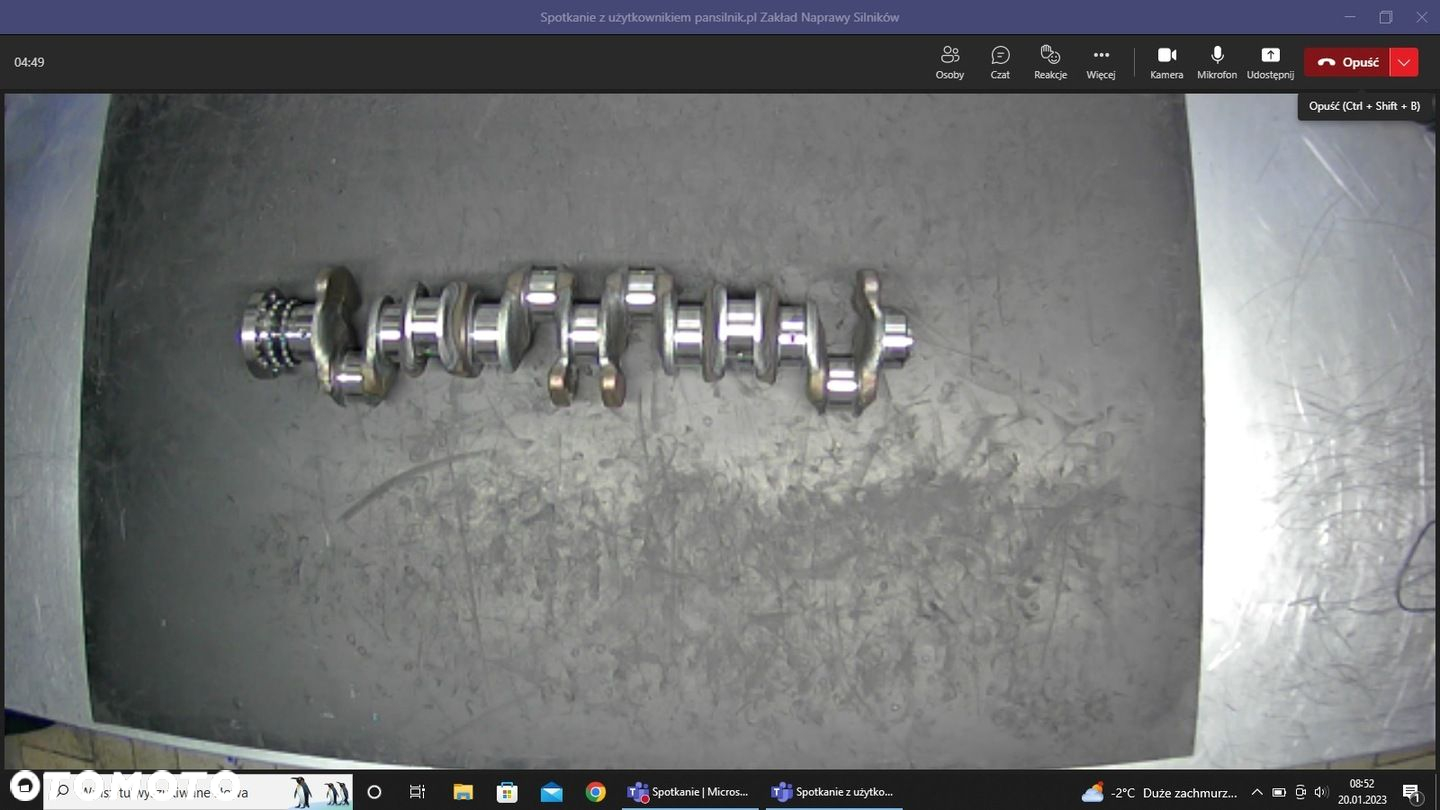Click the meeting timer 04:49
1440x810 pixels.
click(29, 62)
